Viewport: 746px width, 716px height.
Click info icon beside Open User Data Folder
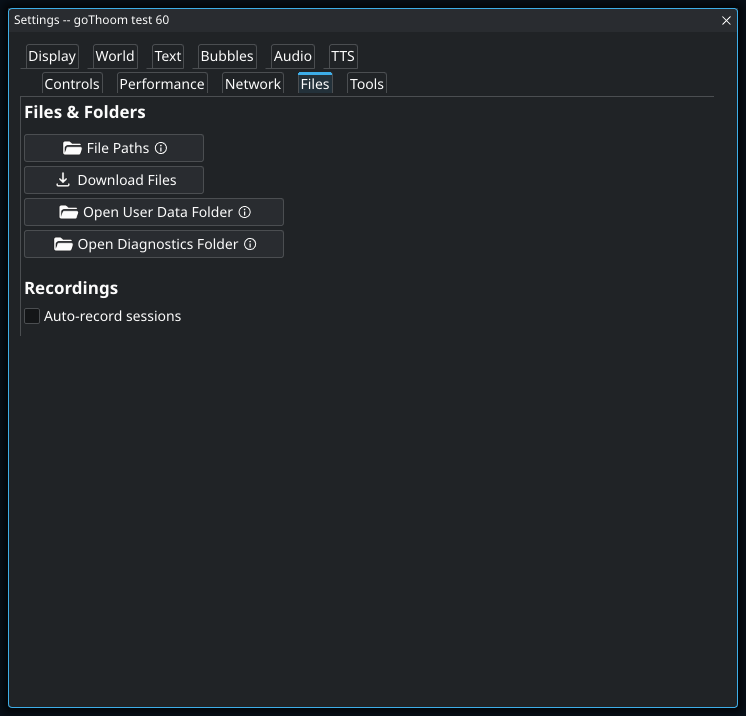(x=245, y=212)
